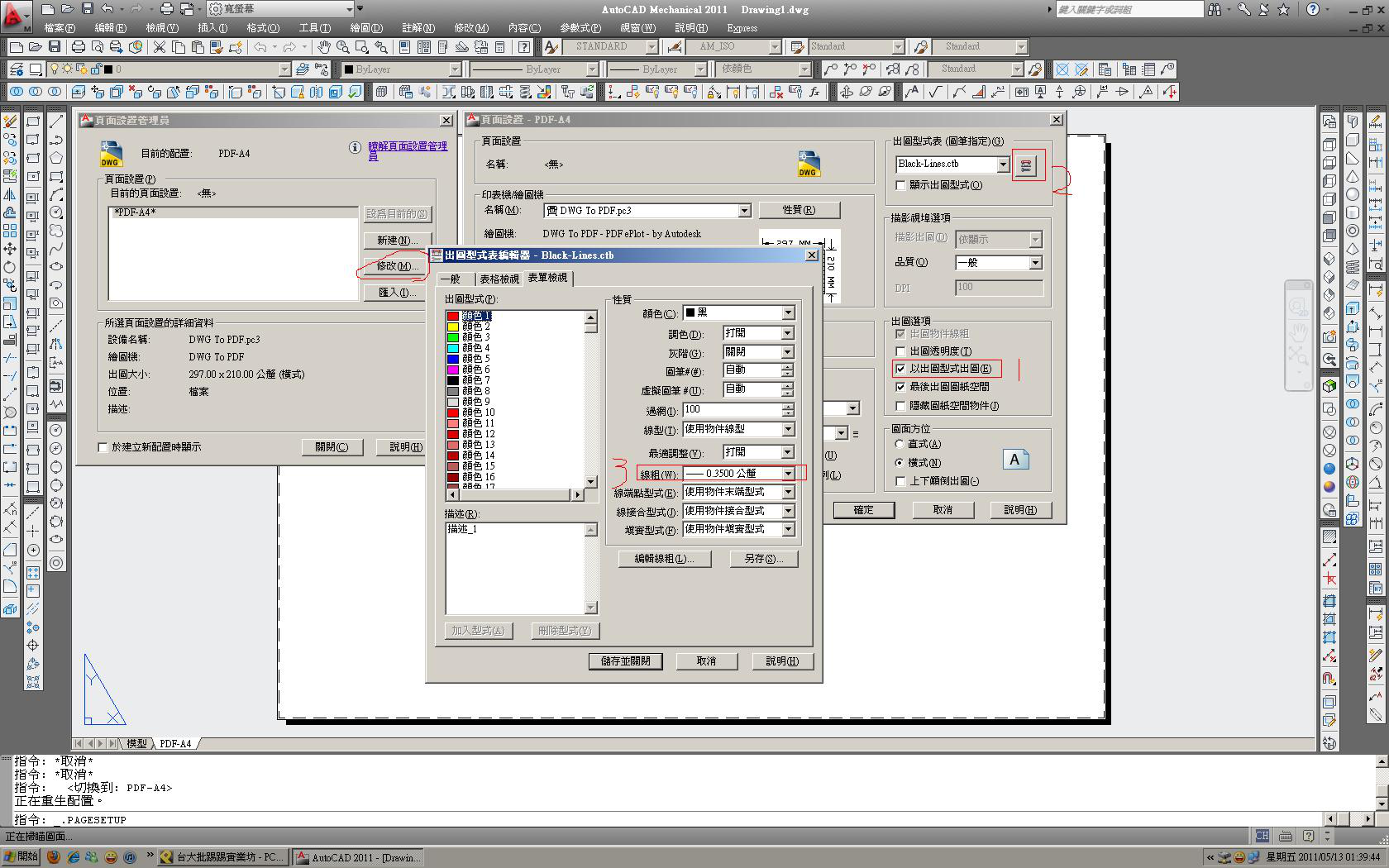Open the 格式 menu in menu bar

tap(263, 28)
